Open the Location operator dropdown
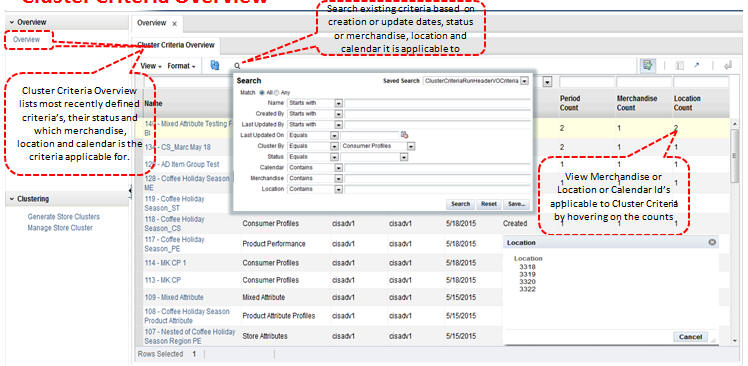This screenshot has height=366, width=748. click(338, 189)
